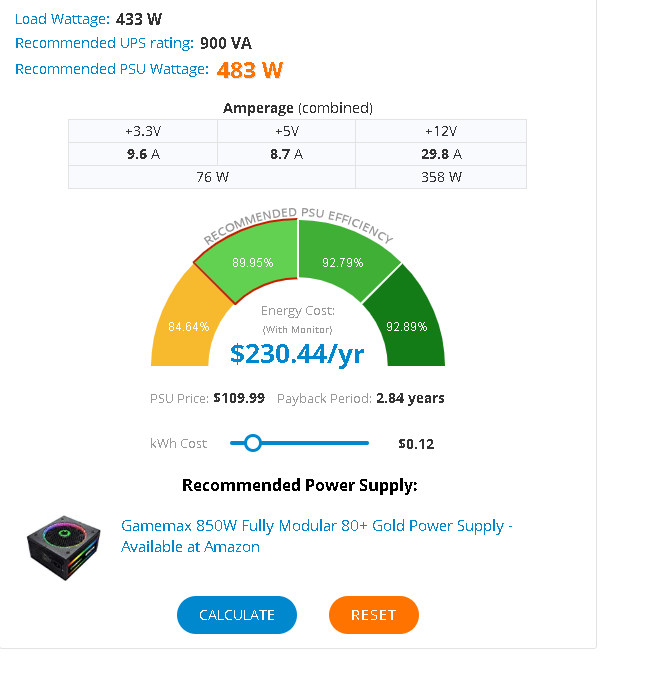Click the Load Wattage label

62,19
